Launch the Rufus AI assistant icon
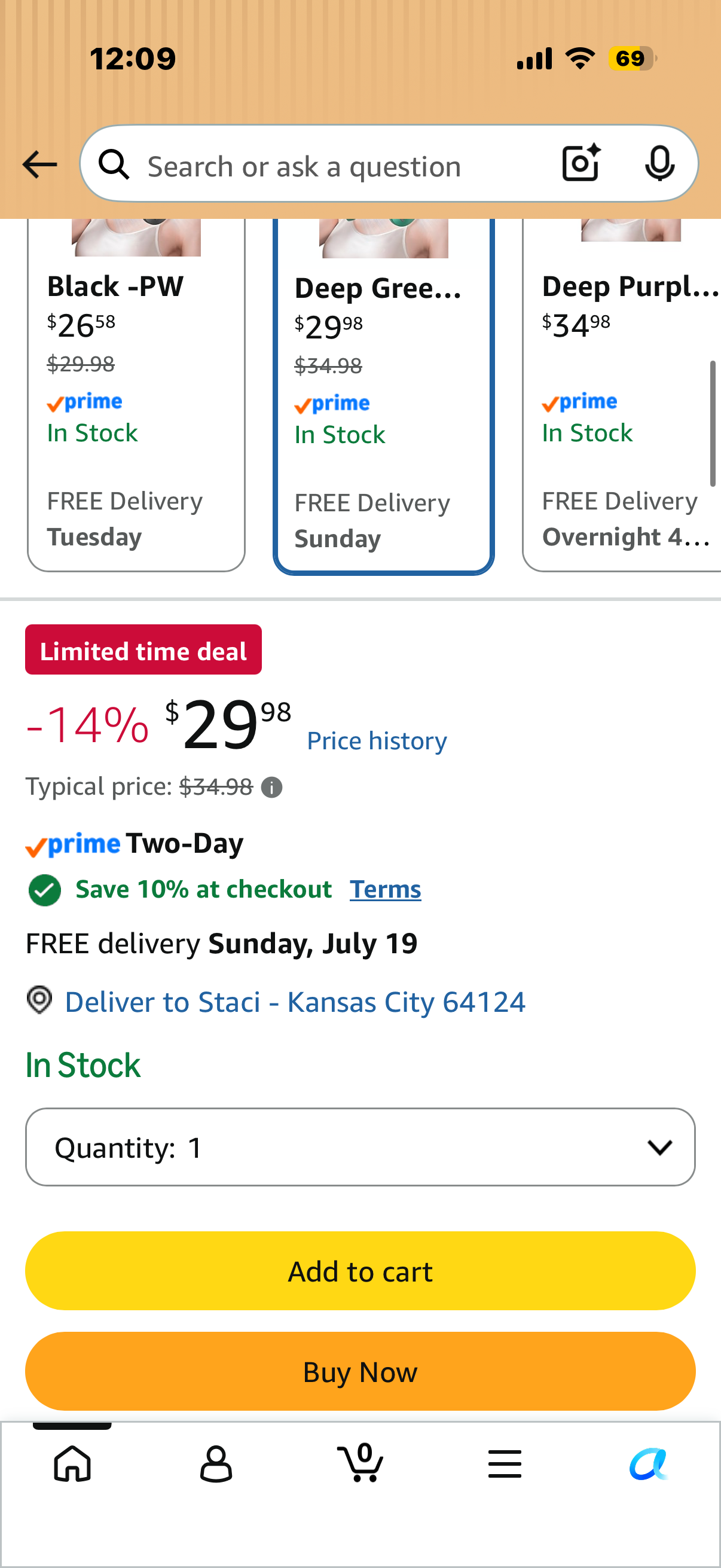721x1568 pixels. point(649,1463)
